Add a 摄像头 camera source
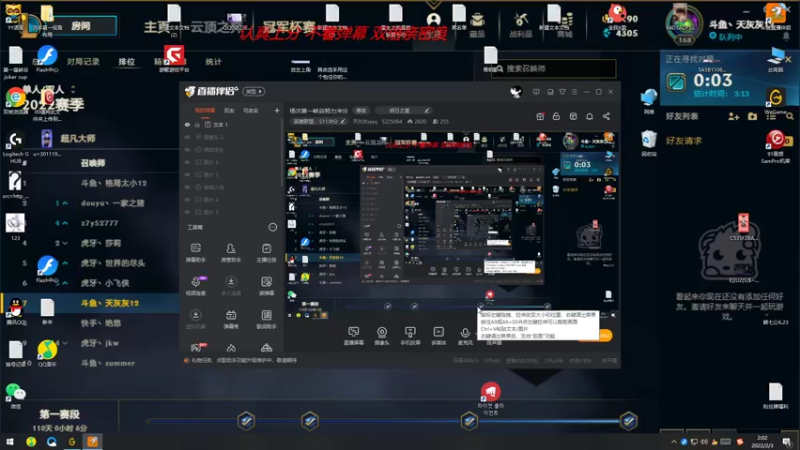Image resolution: width=800 pixels, height=450 pixels. click(x=382, y=336)
